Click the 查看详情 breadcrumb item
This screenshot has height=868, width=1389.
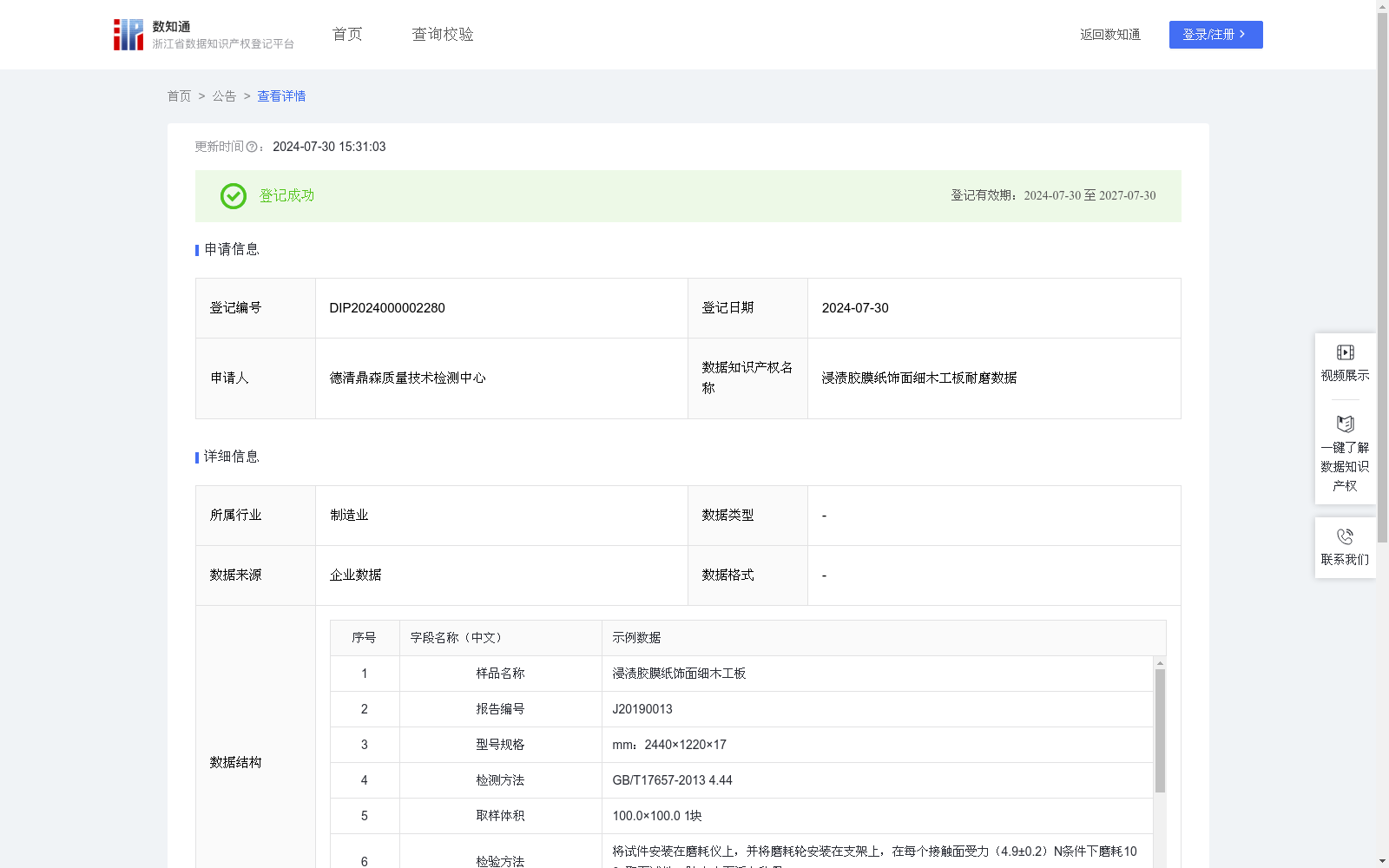(x=281, y=96)
